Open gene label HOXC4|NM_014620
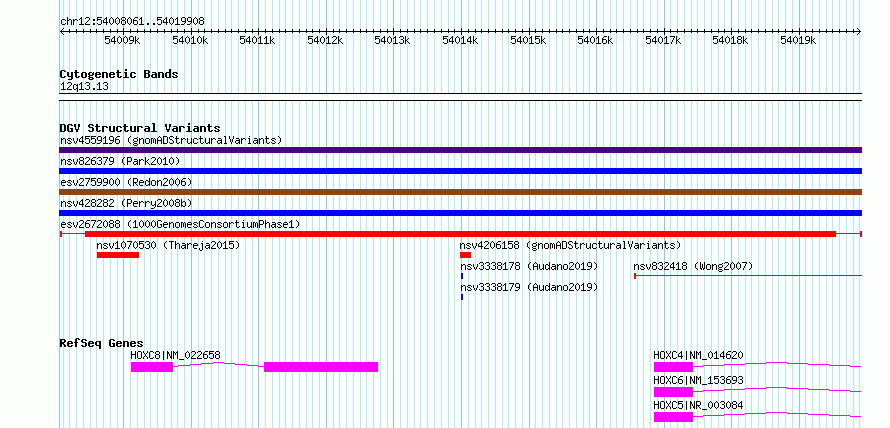 click(699, 355)
